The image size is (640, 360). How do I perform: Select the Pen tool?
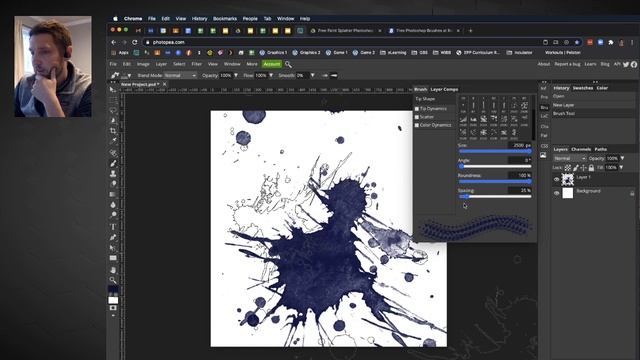click(x=113, y=237)
